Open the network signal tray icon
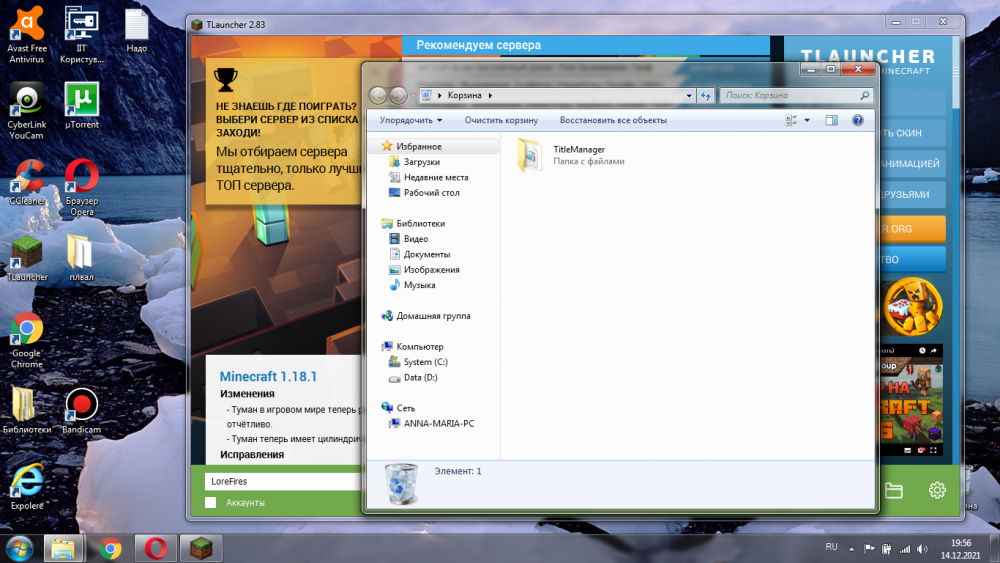Image resolution: width=1000 pixels, height=563 pixels. [x=904, y=548]
